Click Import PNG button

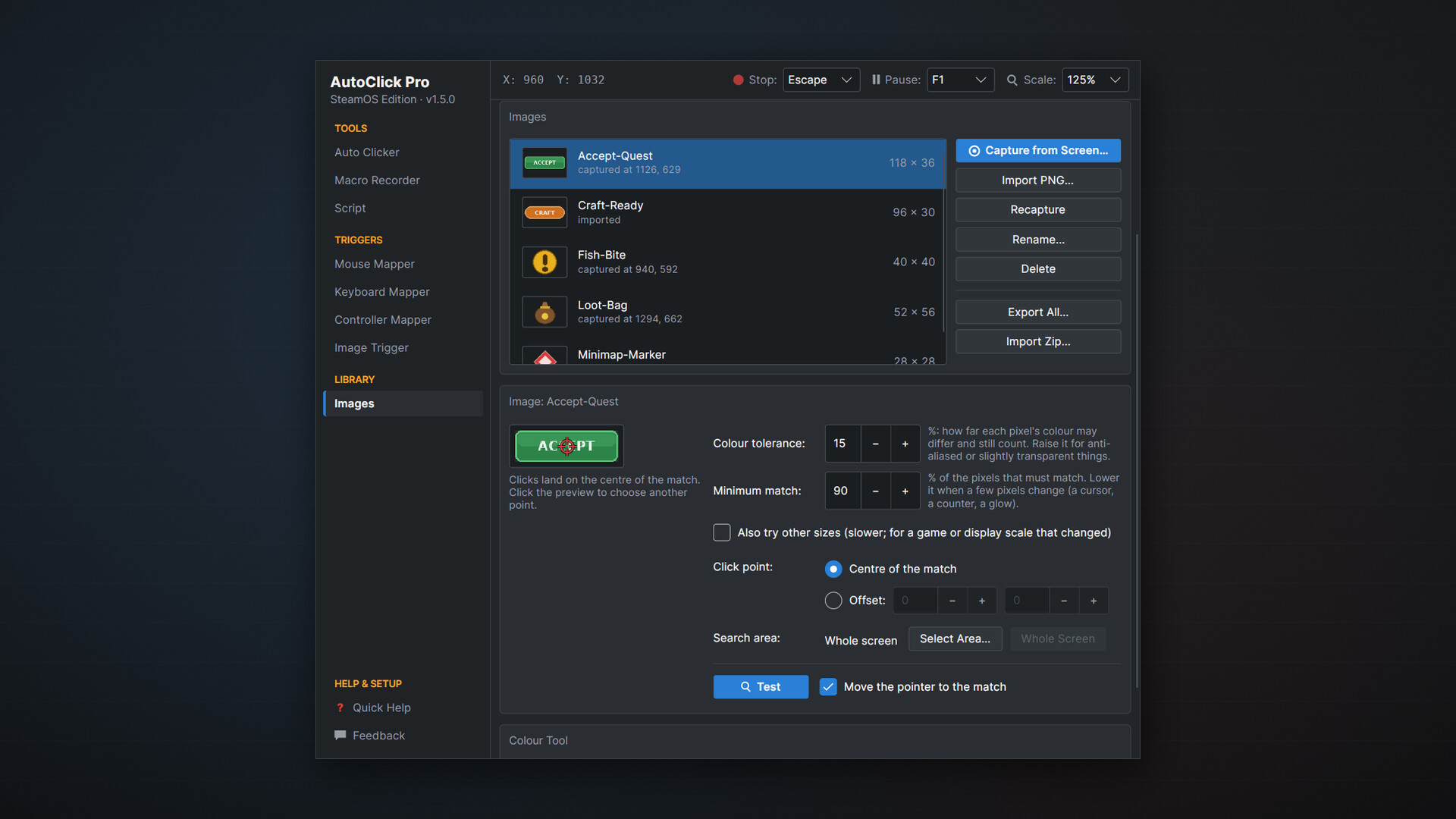1038,180
